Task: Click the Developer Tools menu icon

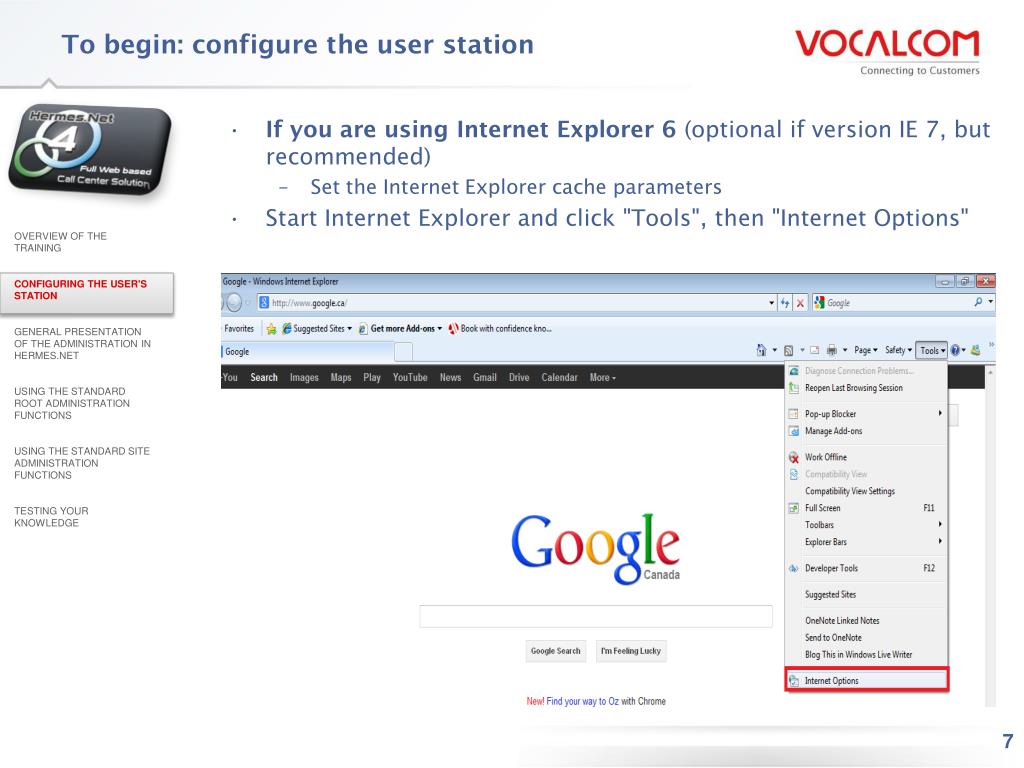Action: click(x=793, y=568)
